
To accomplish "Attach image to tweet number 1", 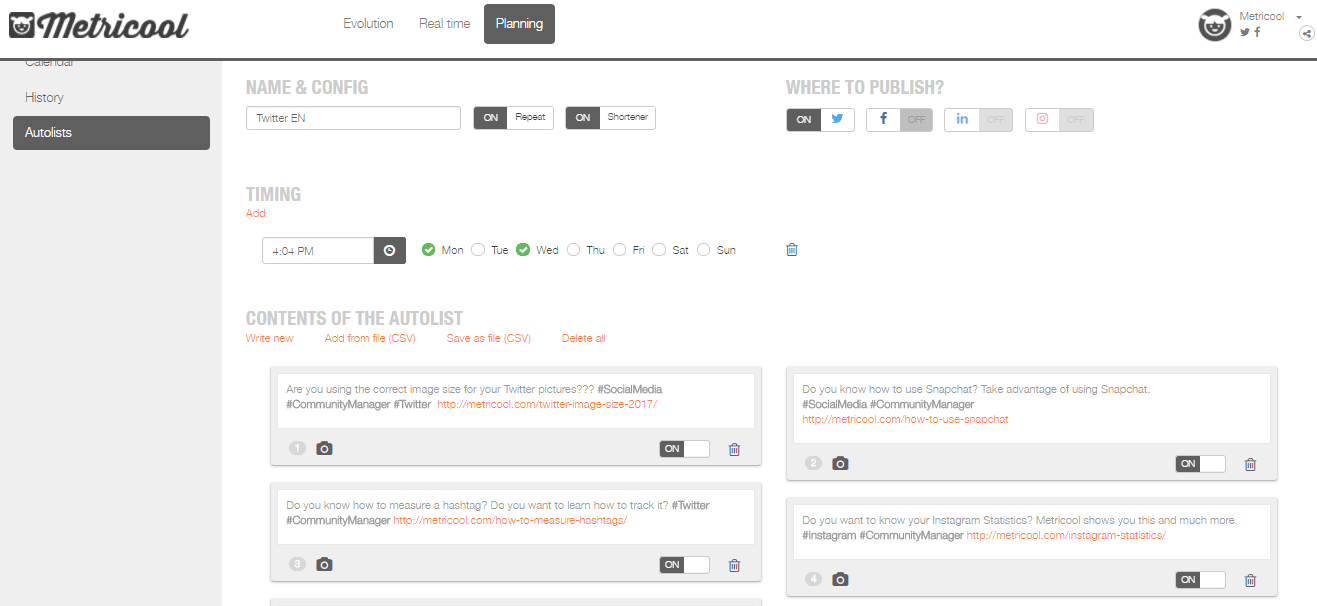I will (324, 449).
